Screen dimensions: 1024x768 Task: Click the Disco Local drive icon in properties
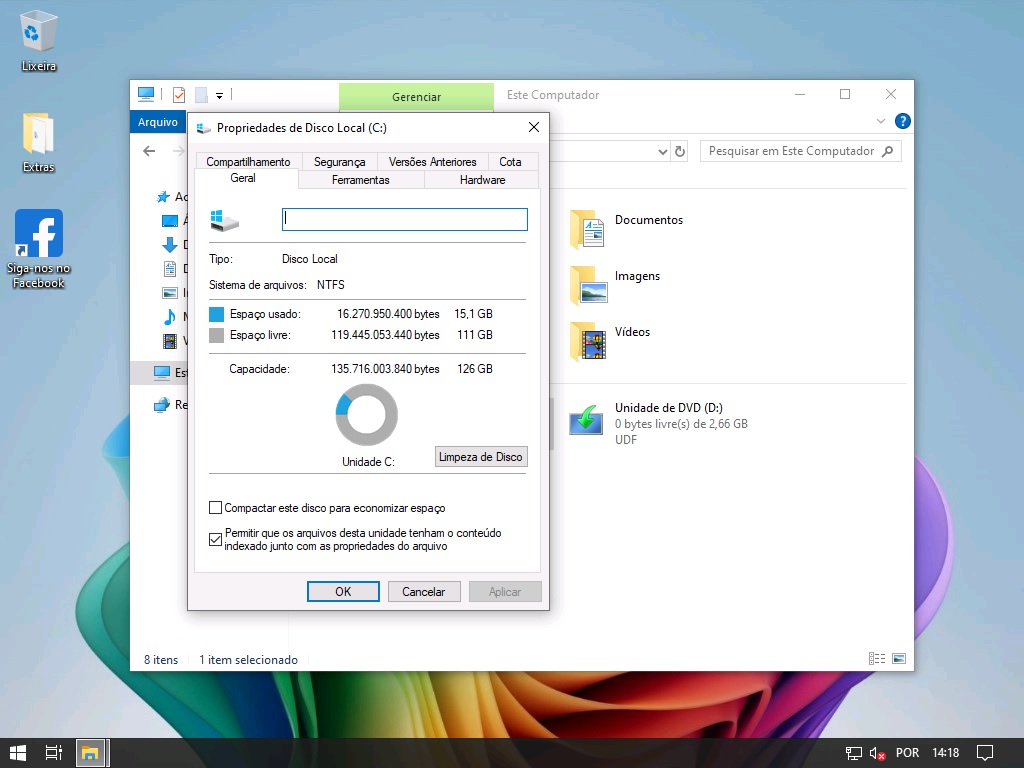click(x=225, y=220)
